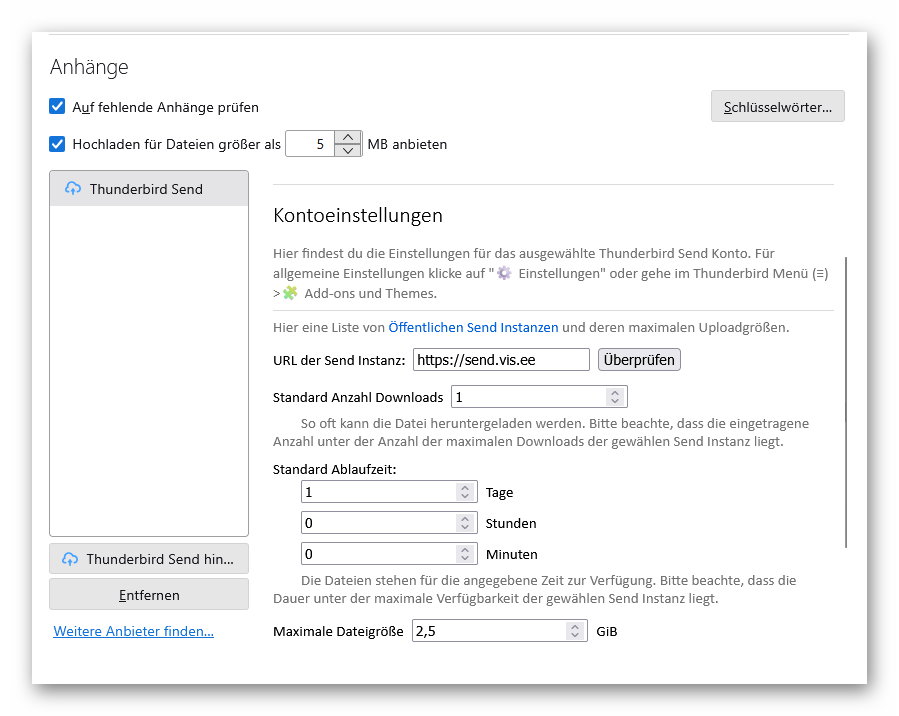Click the Stunden spinner arrows
Screen dimensions: 899x716
[x=465, y=523]
